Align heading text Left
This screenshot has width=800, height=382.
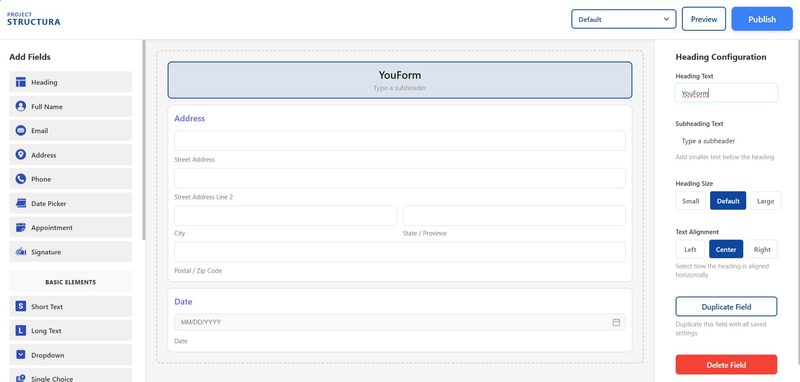click(690, 249)
